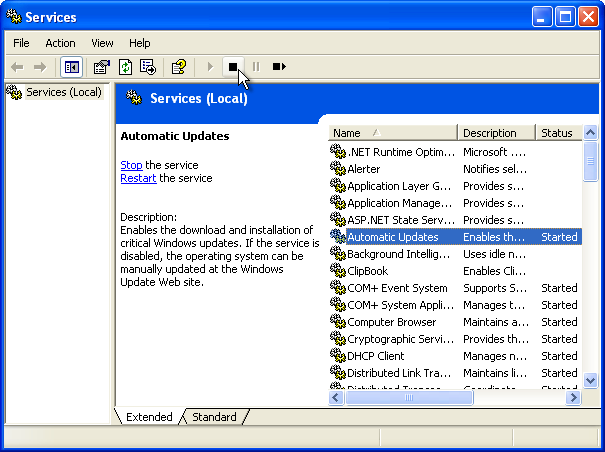Viewport: 605px width, 452px height.
Task: Open the View menu
Action: point(102,43)
